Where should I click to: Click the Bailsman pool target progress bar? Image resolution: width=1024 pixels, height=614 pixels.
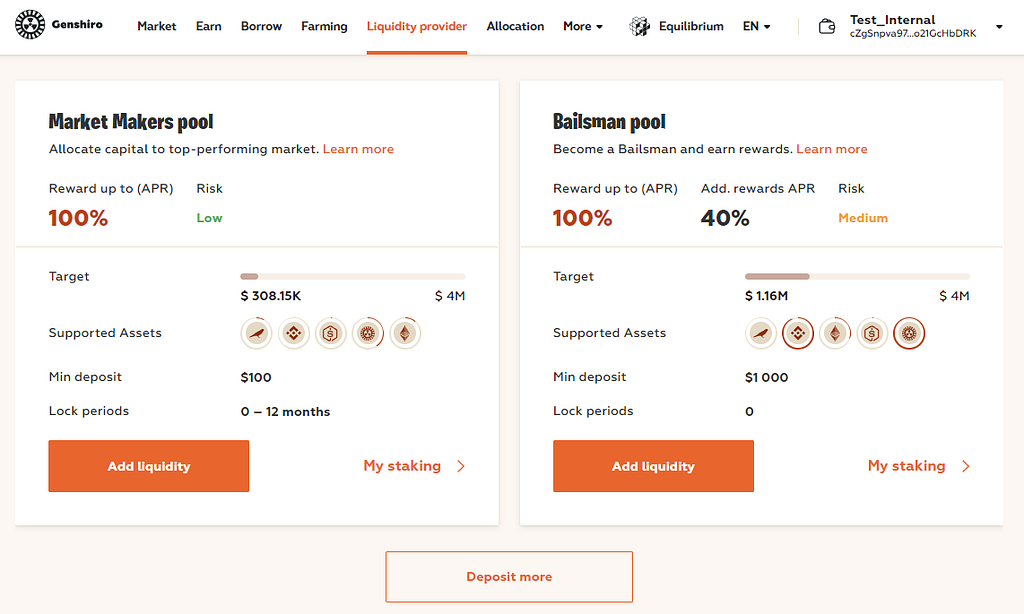click(857, 276)
